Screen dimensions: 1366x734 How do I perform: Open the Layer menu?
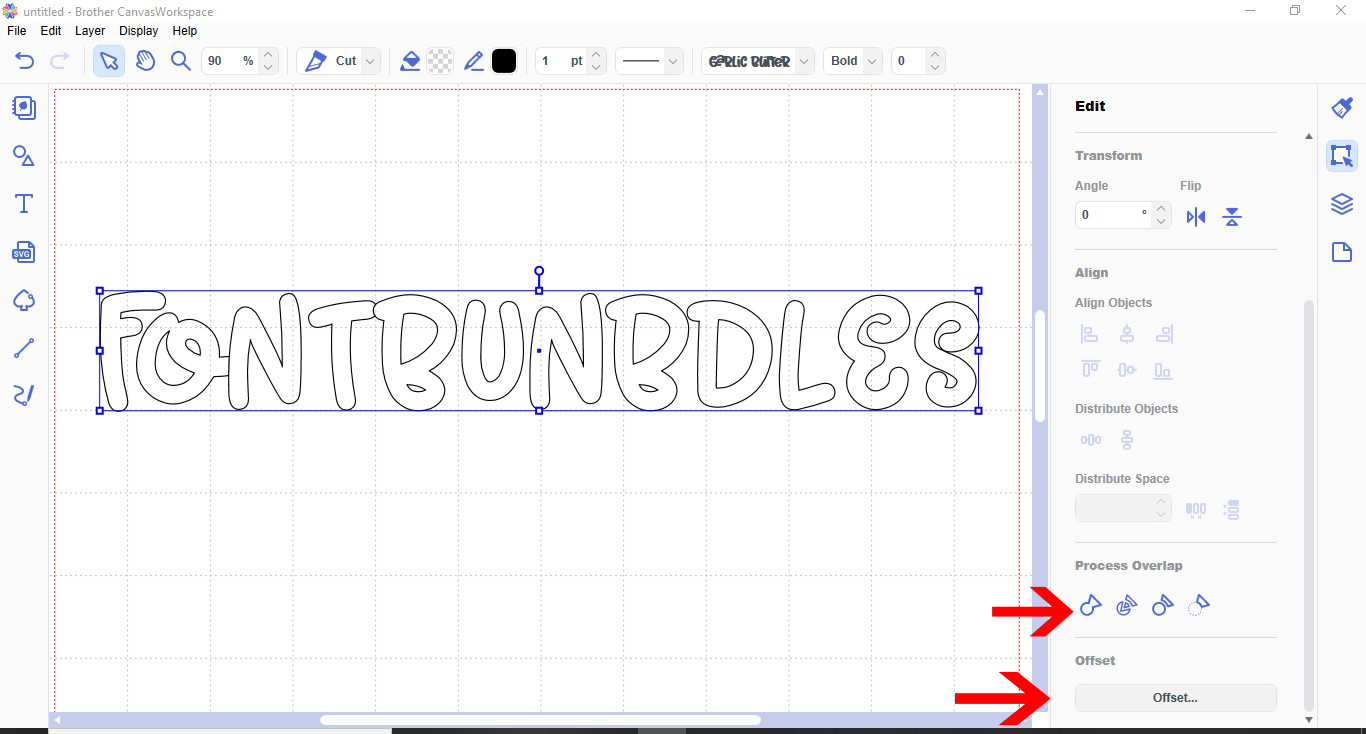coord(90,31)
